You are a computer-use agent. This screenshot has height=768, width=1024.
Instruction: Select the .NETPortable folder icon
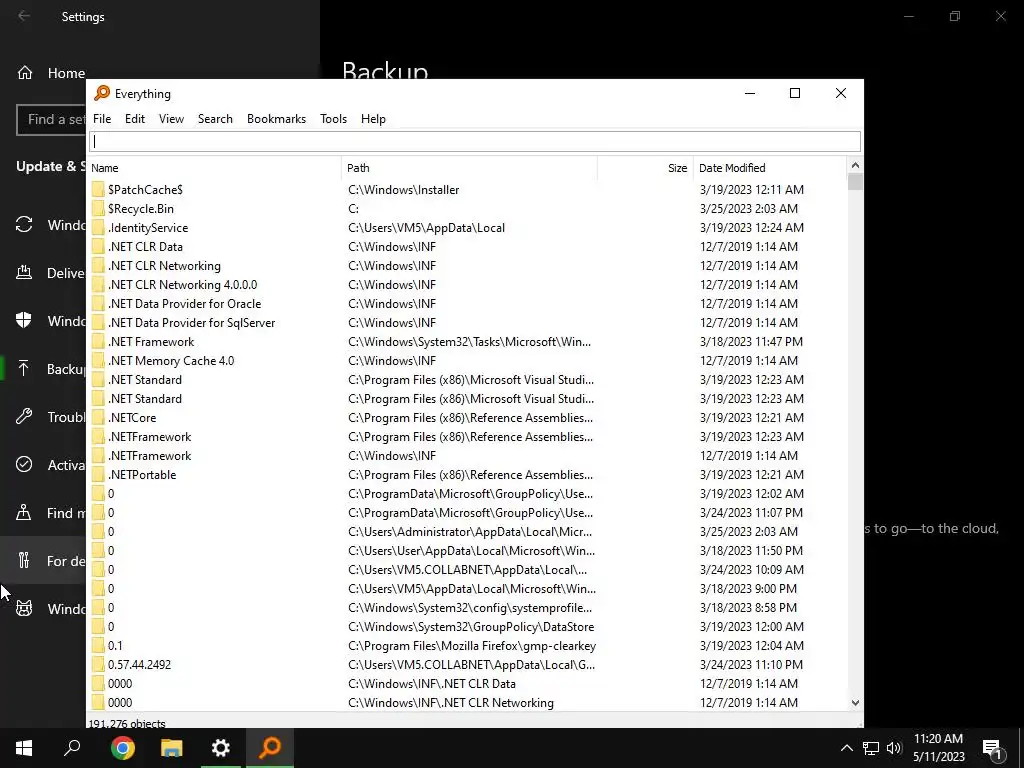(x=98, y=474)
